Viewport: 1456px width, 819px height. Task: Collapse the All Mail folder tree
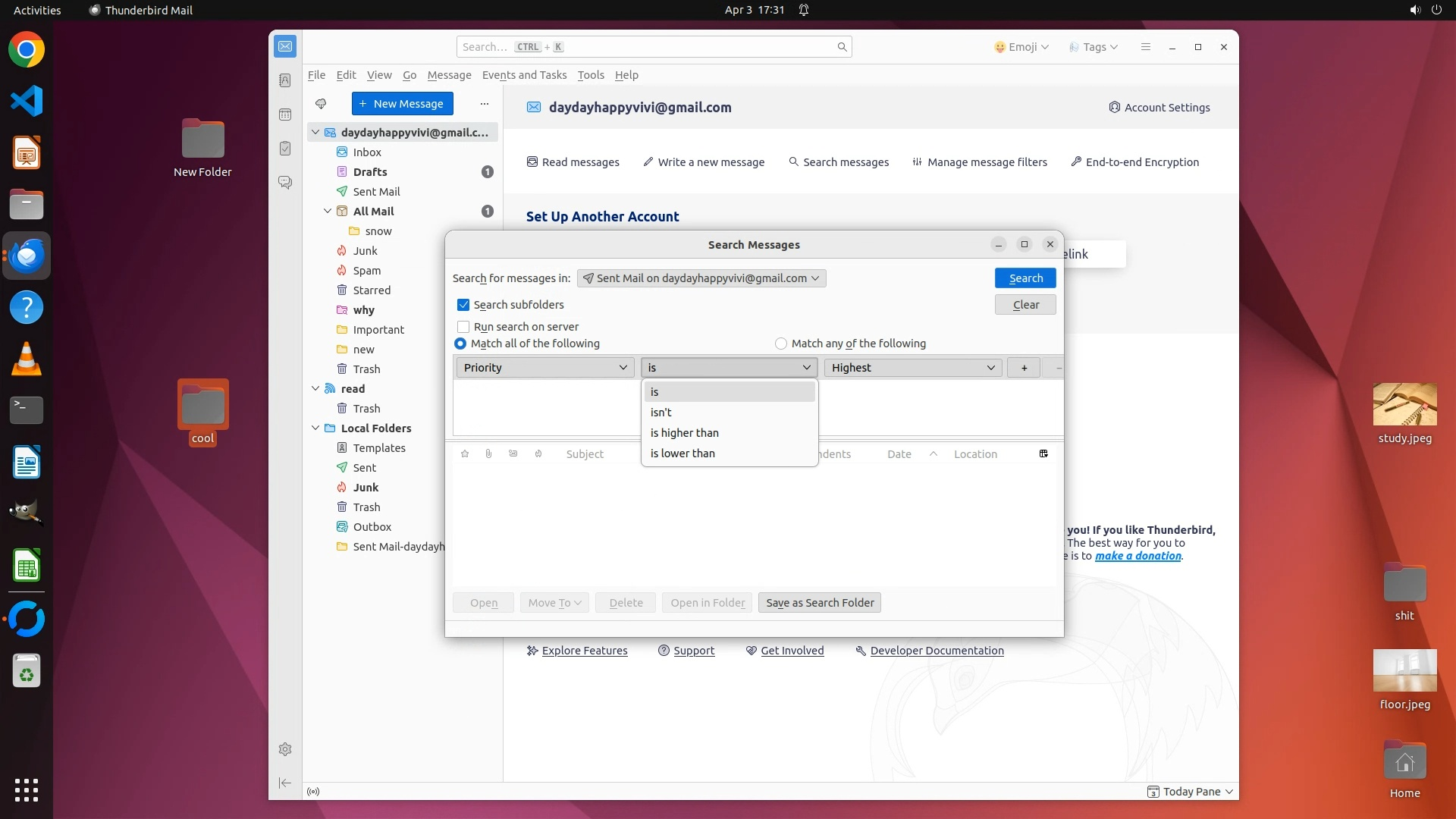tap(328, 212)
